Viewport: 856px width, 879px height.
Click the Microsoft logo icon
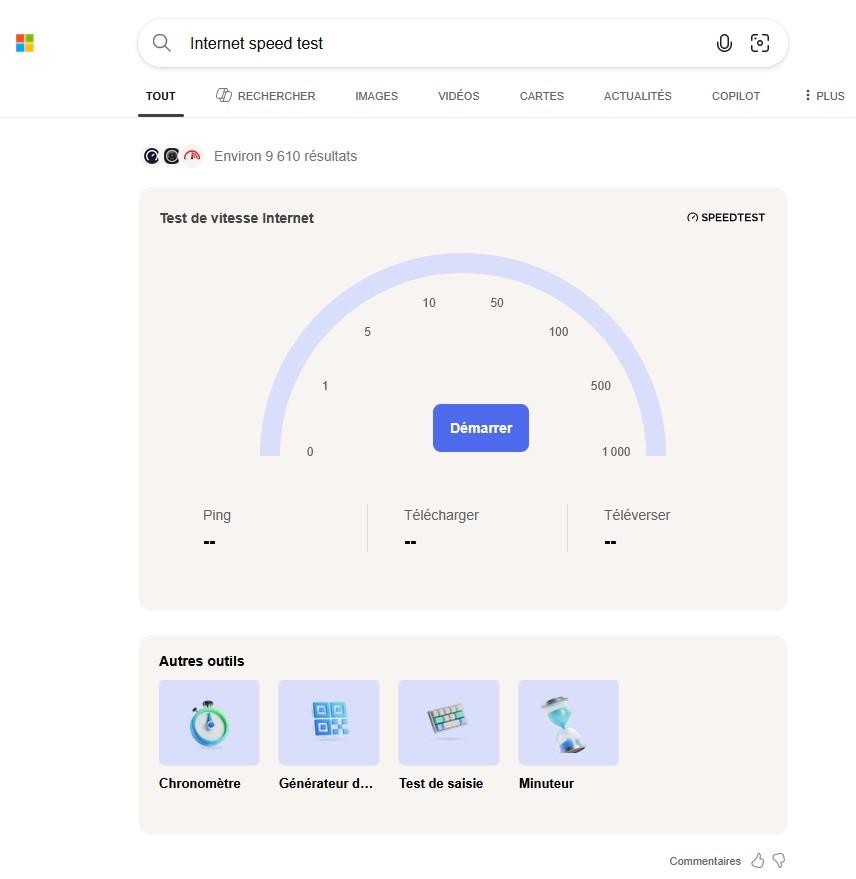pyautogui.click(x=25, y=43)
